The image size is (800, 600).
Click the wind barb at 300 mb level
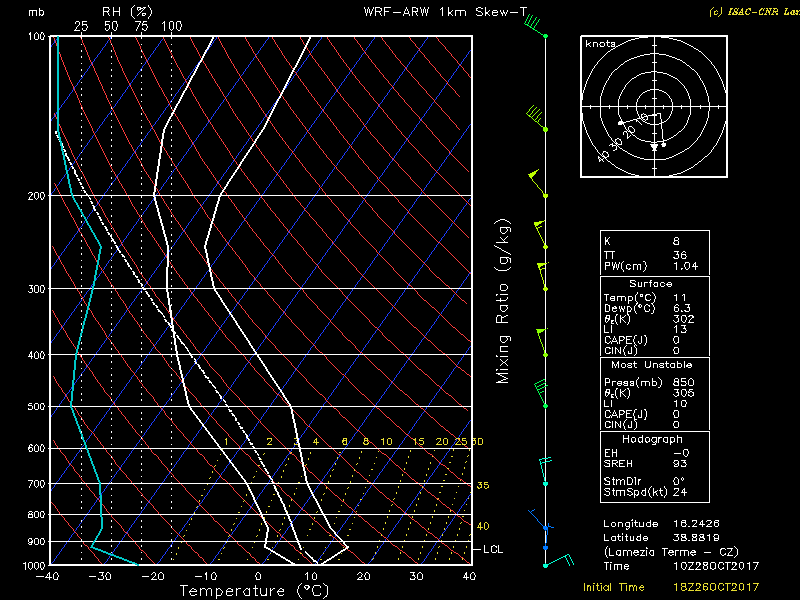pos(543,277)
